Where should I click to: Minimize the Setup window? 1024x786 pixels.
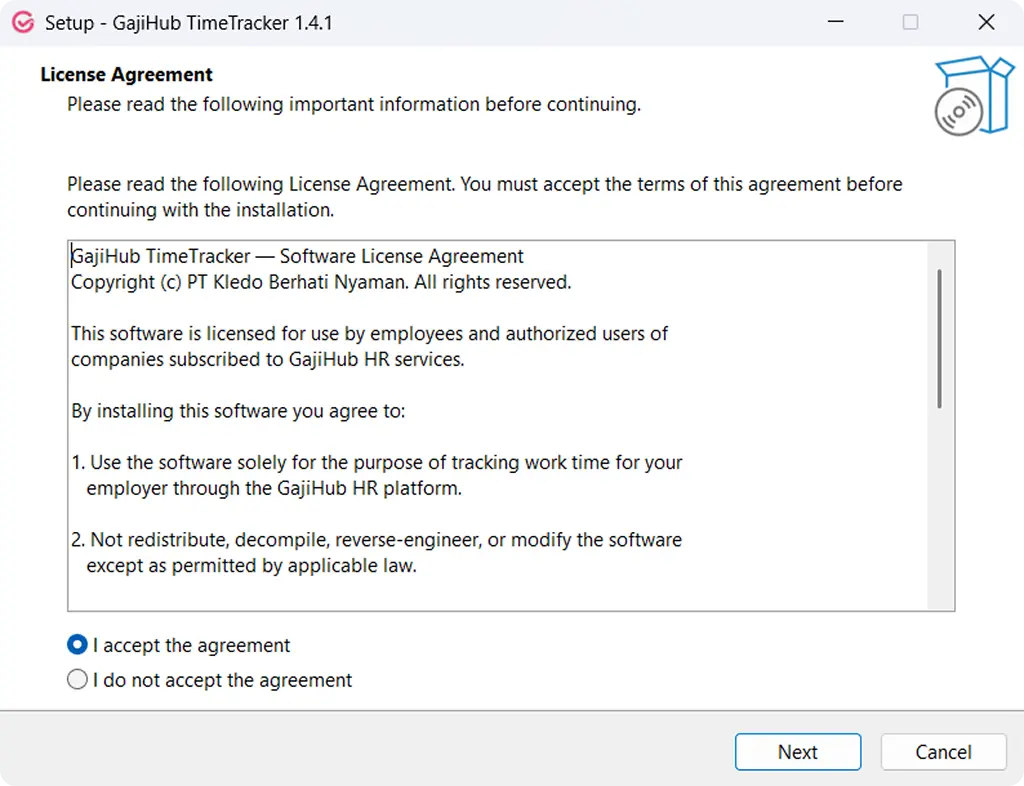(835, 22)
